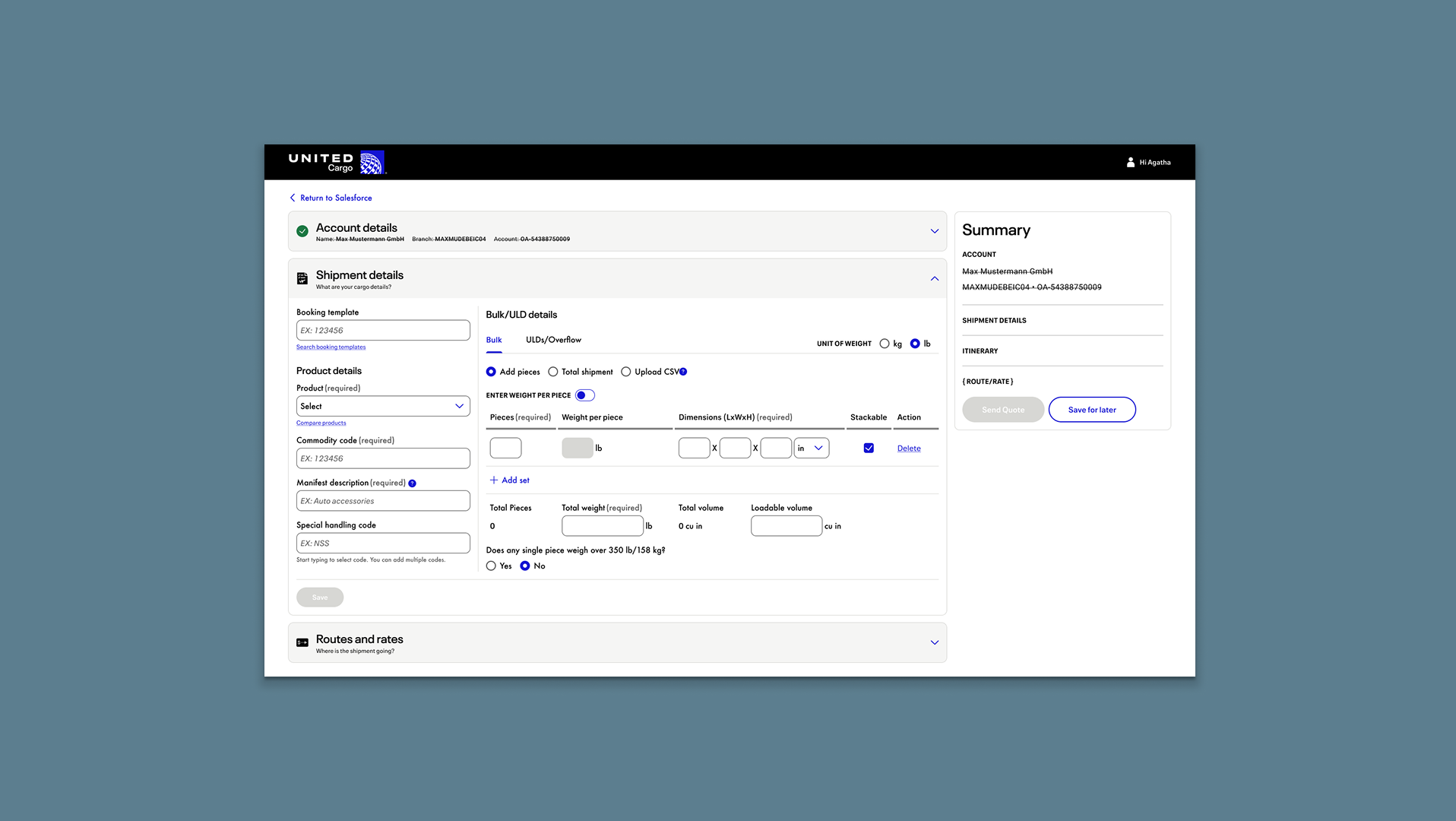The image size is (1456, 821).
Task: Toggle Enter weight per piece switch
Action: click(585, 395)
